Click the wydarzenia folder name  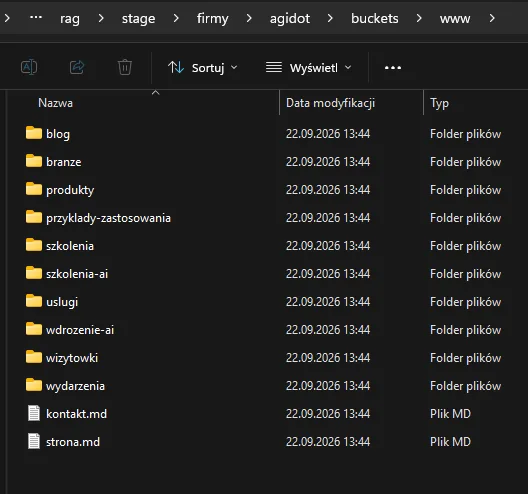[x=75, y=386]
